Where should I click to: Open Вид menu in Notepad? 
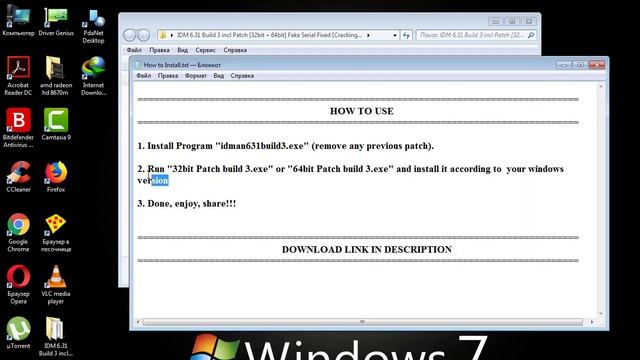click(x=218, y=76)
